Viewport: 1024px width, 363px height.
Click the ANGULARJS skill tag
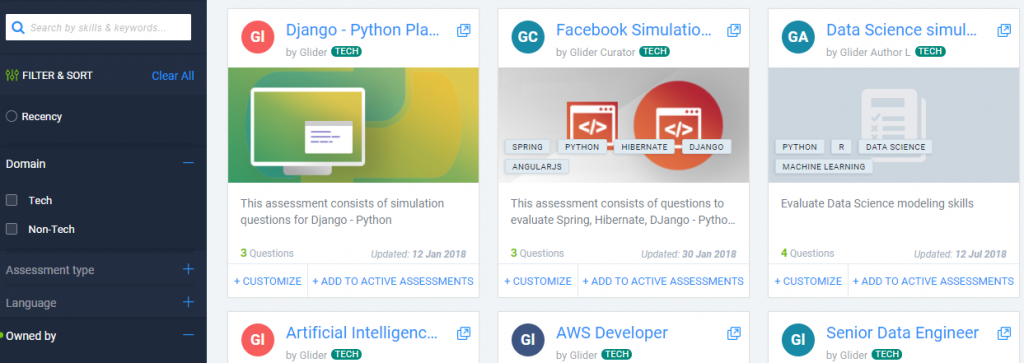(537, 166)
